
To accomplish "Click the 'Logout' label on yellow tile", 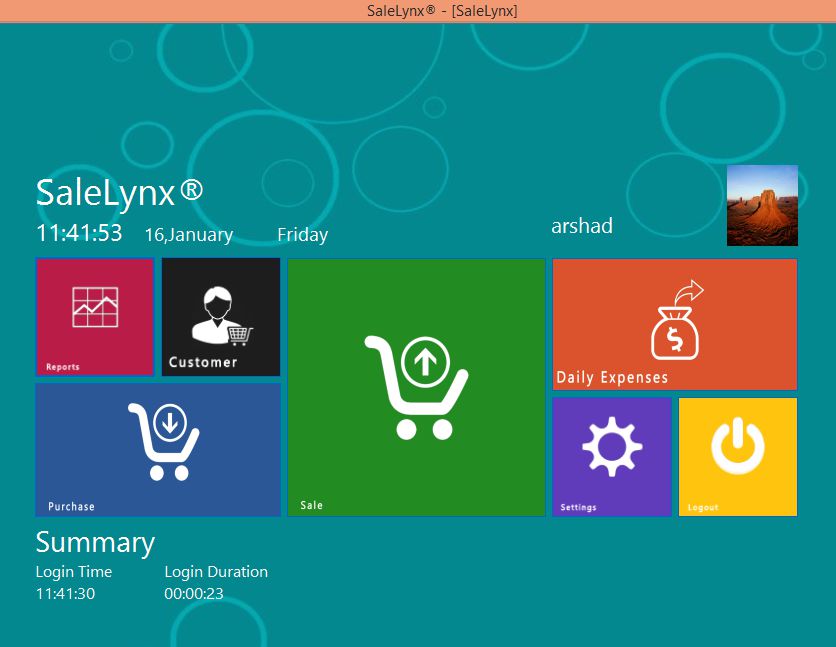I will (x=703, y=507).
